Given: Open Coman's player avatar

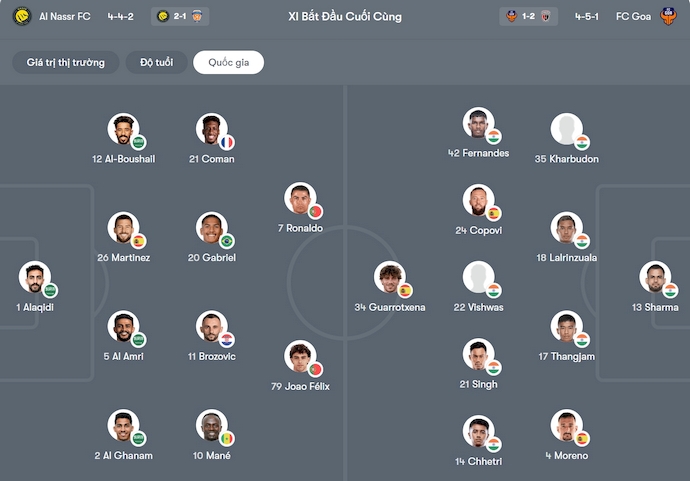Looking at the screenshot, I should click(211, 130).
